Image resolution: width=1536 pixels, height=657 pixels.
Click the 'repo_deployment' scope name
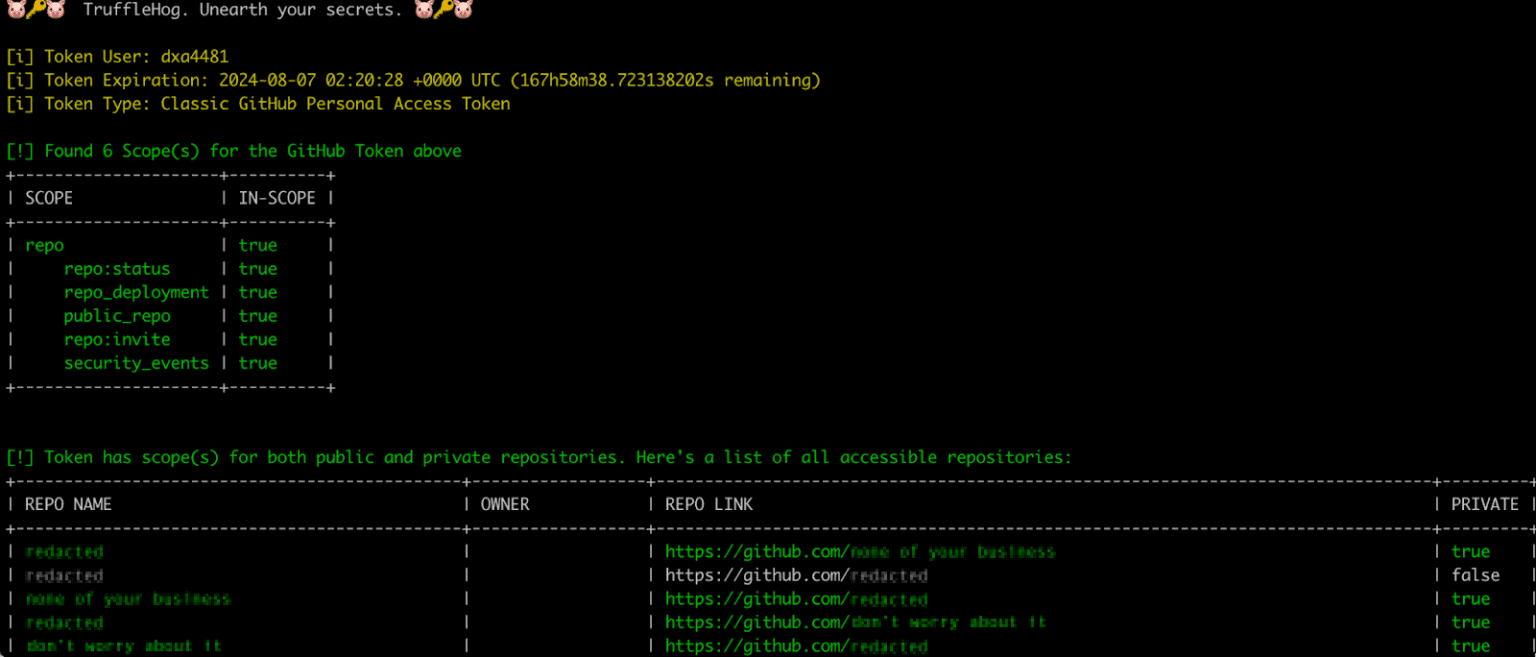(x=137, y=292)
